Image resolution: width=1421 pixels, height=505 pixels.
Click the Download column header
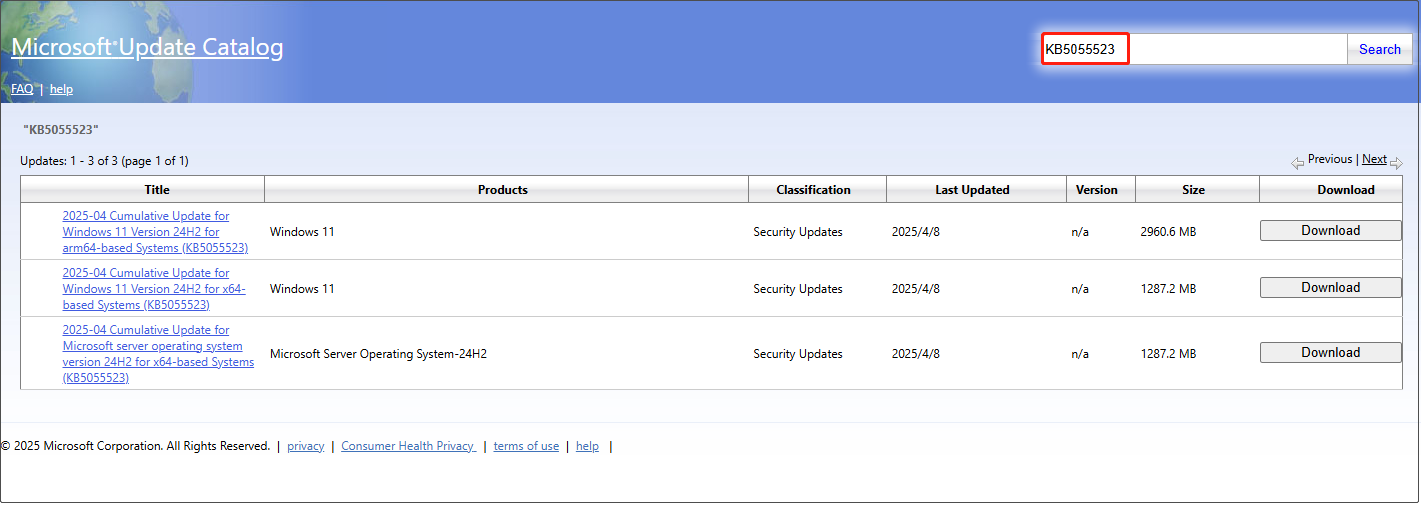[x=1345, y=189]
